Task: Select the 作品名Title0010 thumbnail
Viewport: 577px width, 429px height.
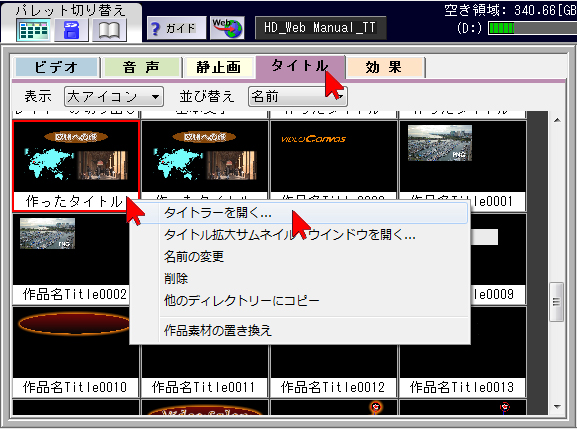Action: coord(75,351)
